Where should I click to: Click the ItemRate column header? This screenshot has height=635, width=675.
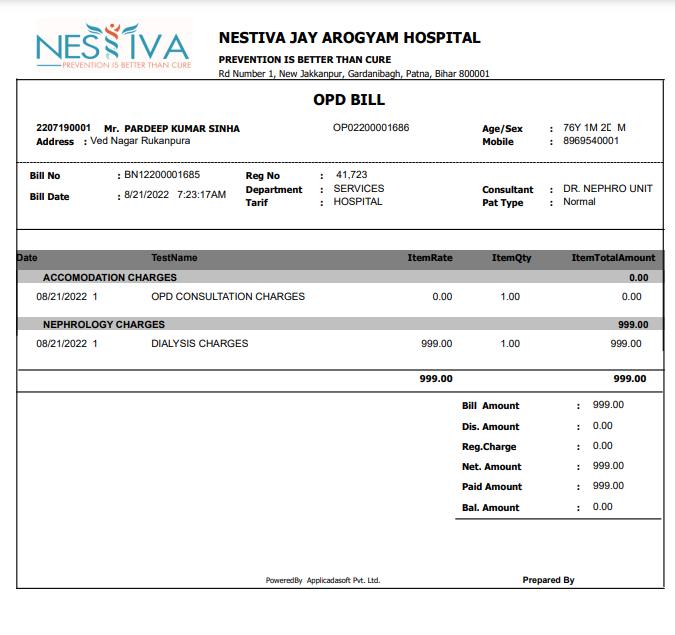click(x=430, y=258)
